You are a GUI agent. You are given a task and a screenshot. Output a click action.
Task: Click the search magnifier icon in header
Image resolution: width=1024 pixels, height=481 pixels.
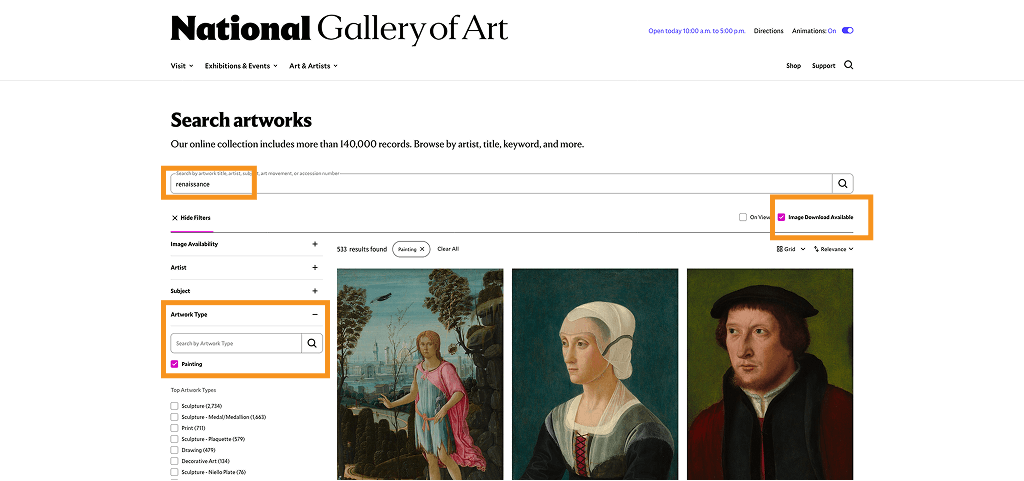coord(848,65)
